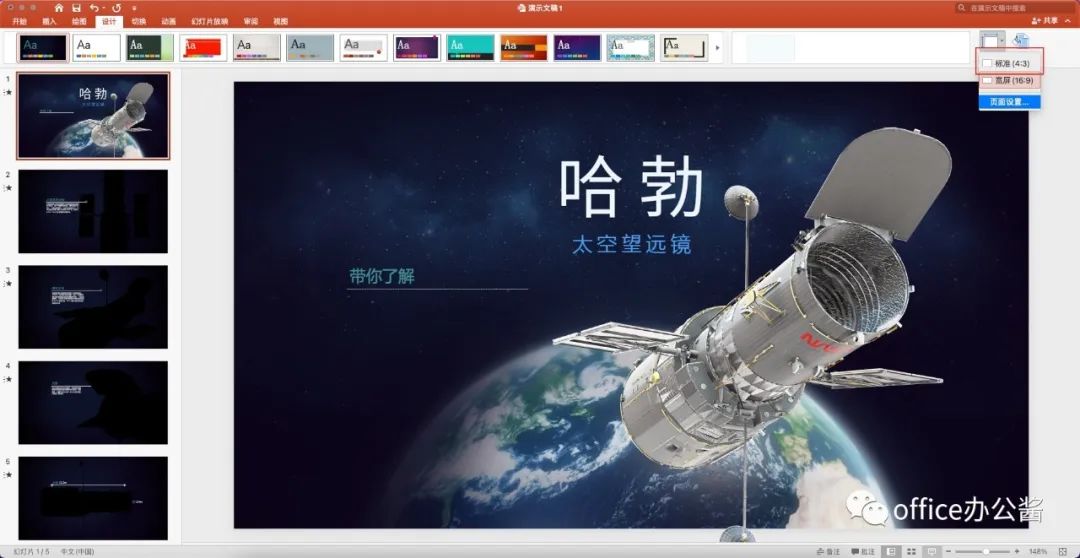Switch to the 插入 tab
This screenshot has height=558, width=1080.
coord(50,21)
